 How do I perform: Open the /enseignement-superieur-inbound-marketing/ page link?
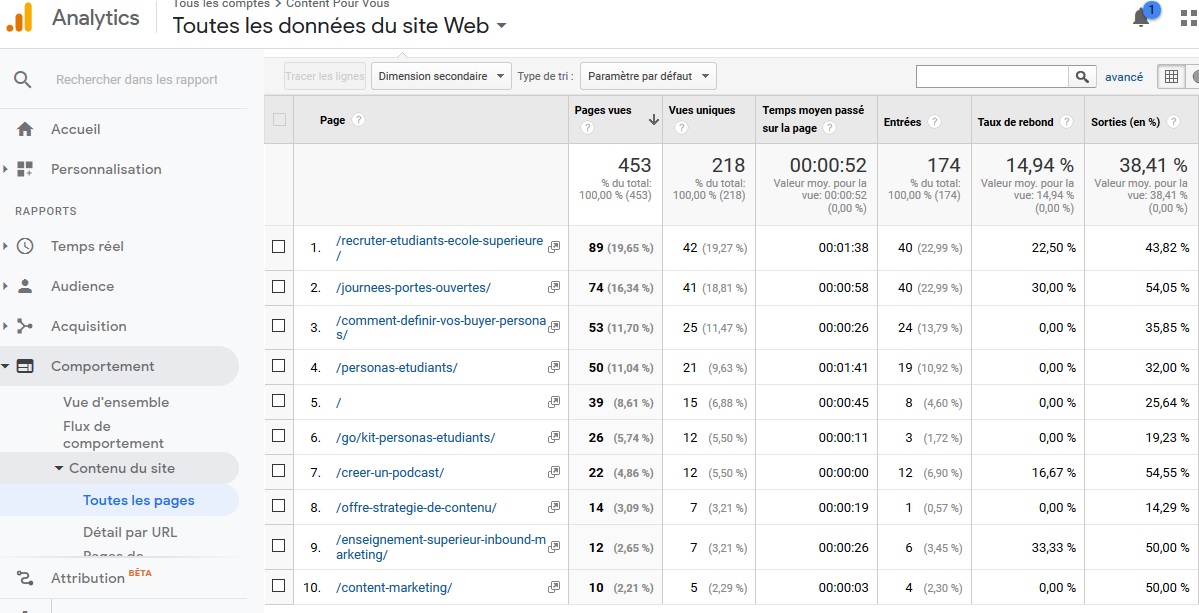click(441, 547)
